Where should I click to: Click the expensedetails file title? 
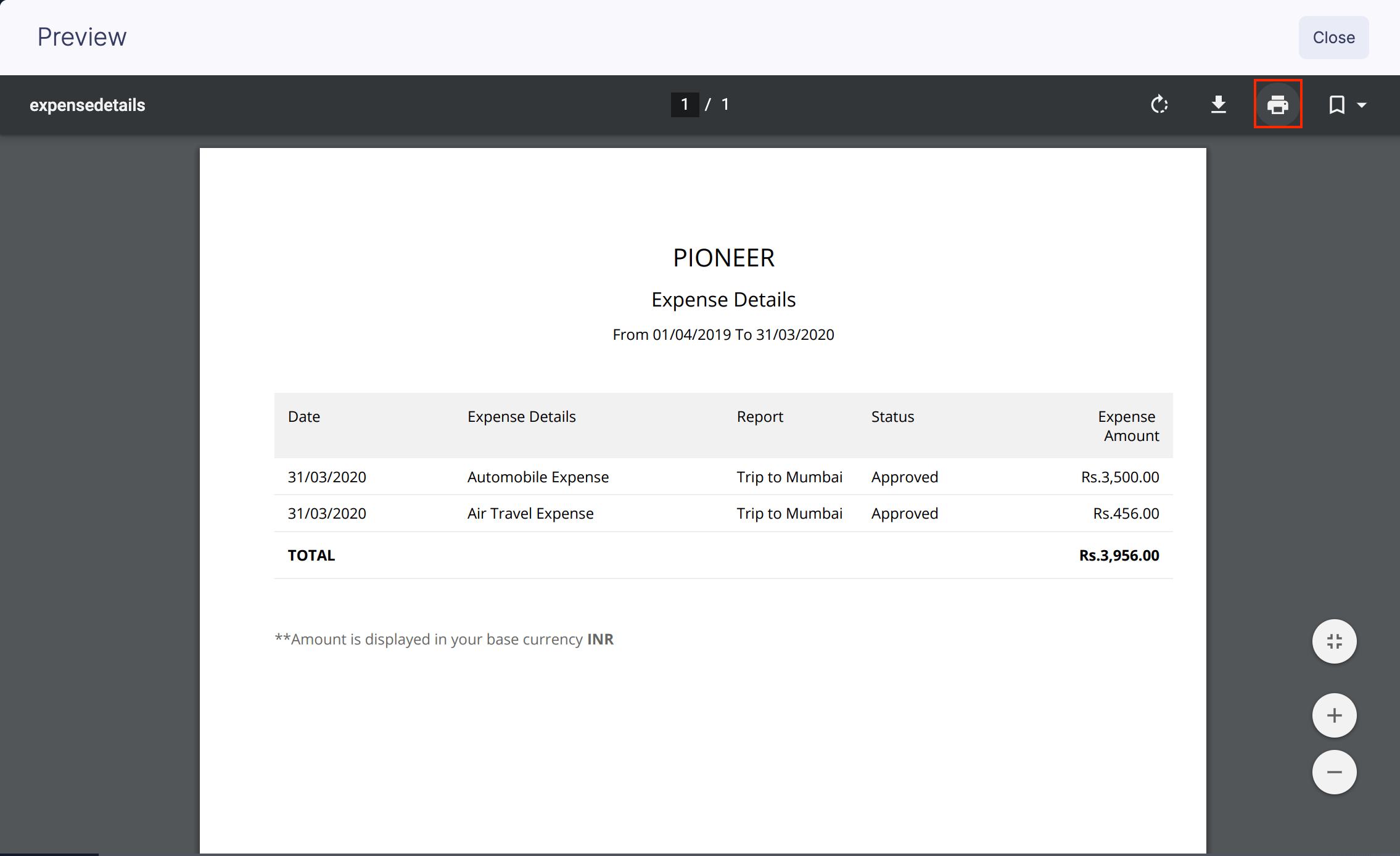tap(88, 105)
